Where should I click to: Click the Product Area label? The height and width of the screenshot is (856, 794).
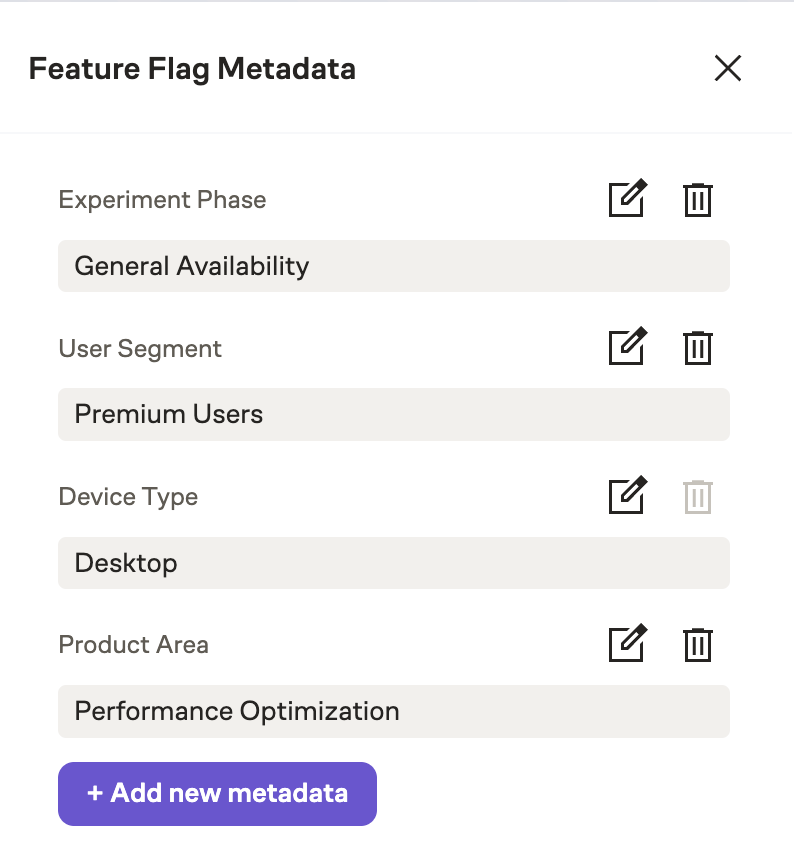click(x=133, y=645)
